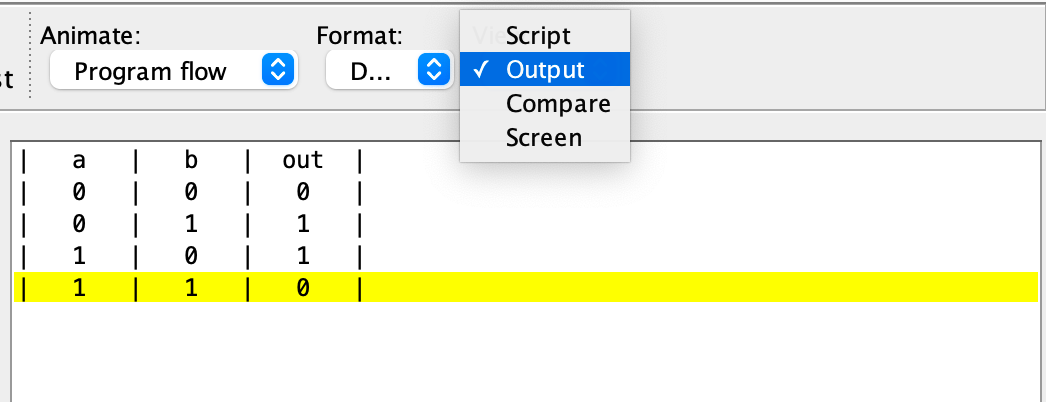Click the blue arrows on the Animate combo box
The width and height of the screenshot is (1046, 402).
click(x=279, y=71)
